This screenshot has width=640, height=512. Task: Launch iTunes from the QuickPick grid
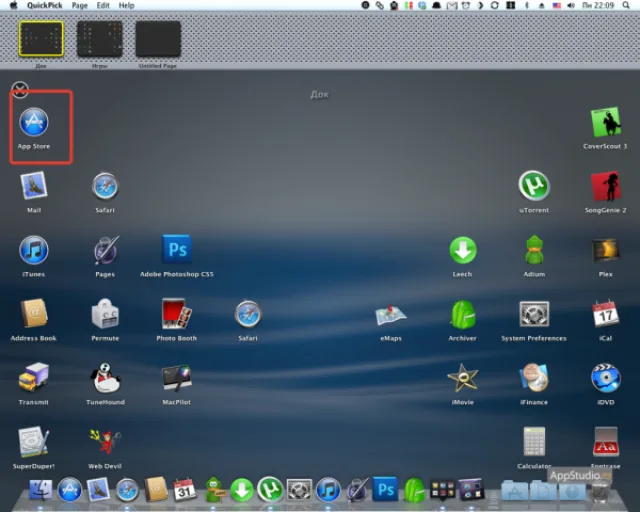click(x=34, y=250)
